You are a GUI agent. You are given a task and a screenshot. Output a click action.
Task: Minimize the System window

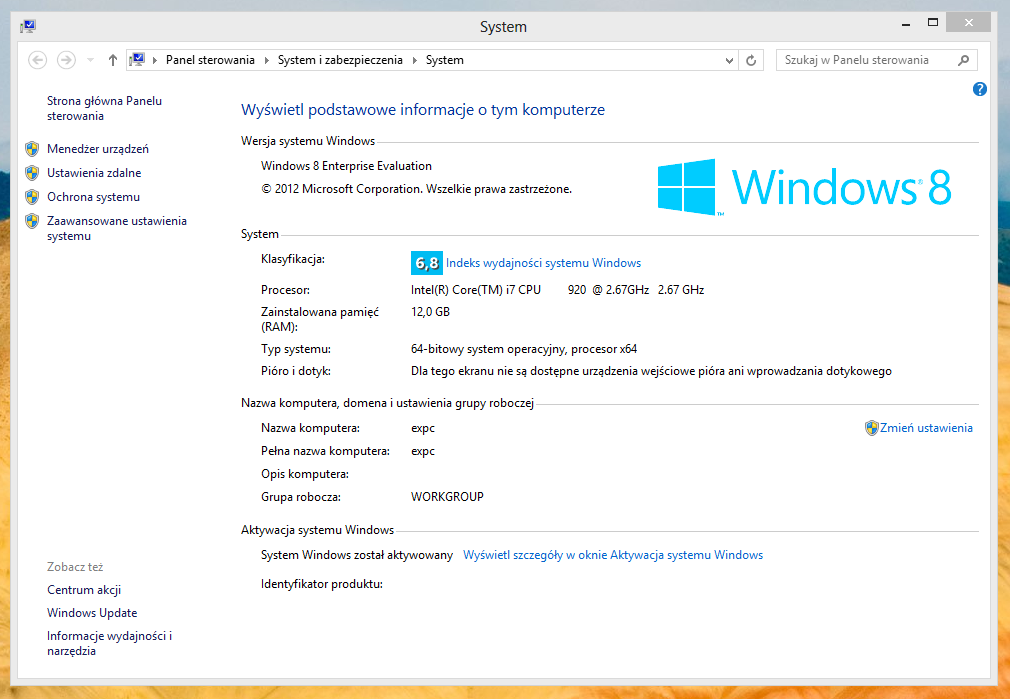point(906,24)
